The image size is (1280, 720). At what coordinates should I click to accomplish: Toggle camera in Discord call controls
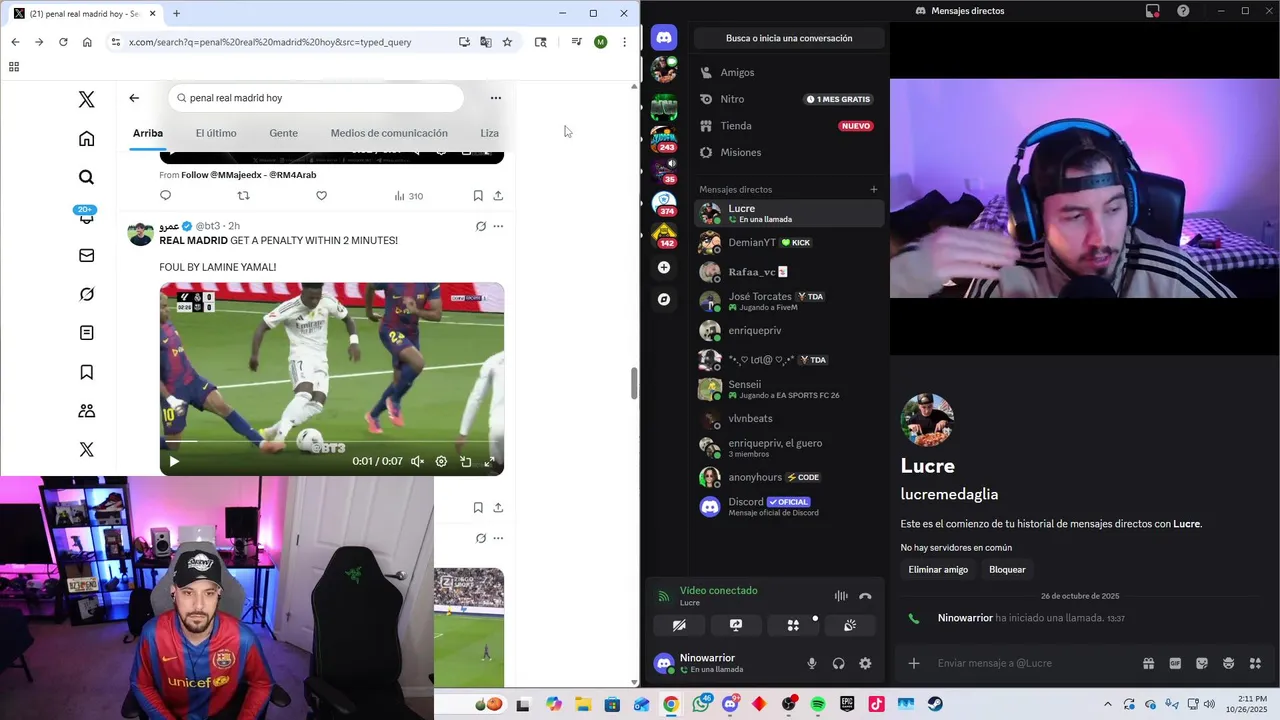click(x=679, y=625)
